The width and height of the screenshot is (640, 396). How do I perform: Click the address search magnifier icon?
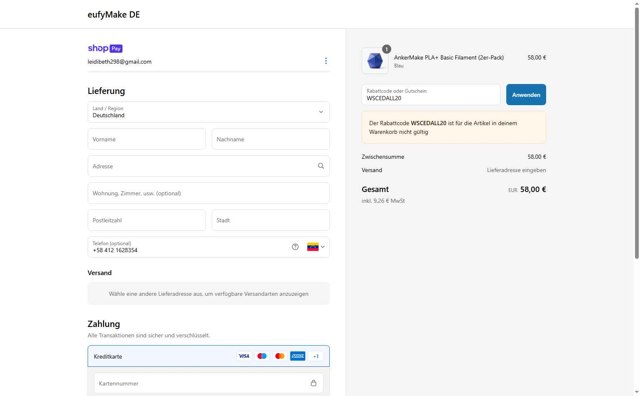click(x=321, y=166)
